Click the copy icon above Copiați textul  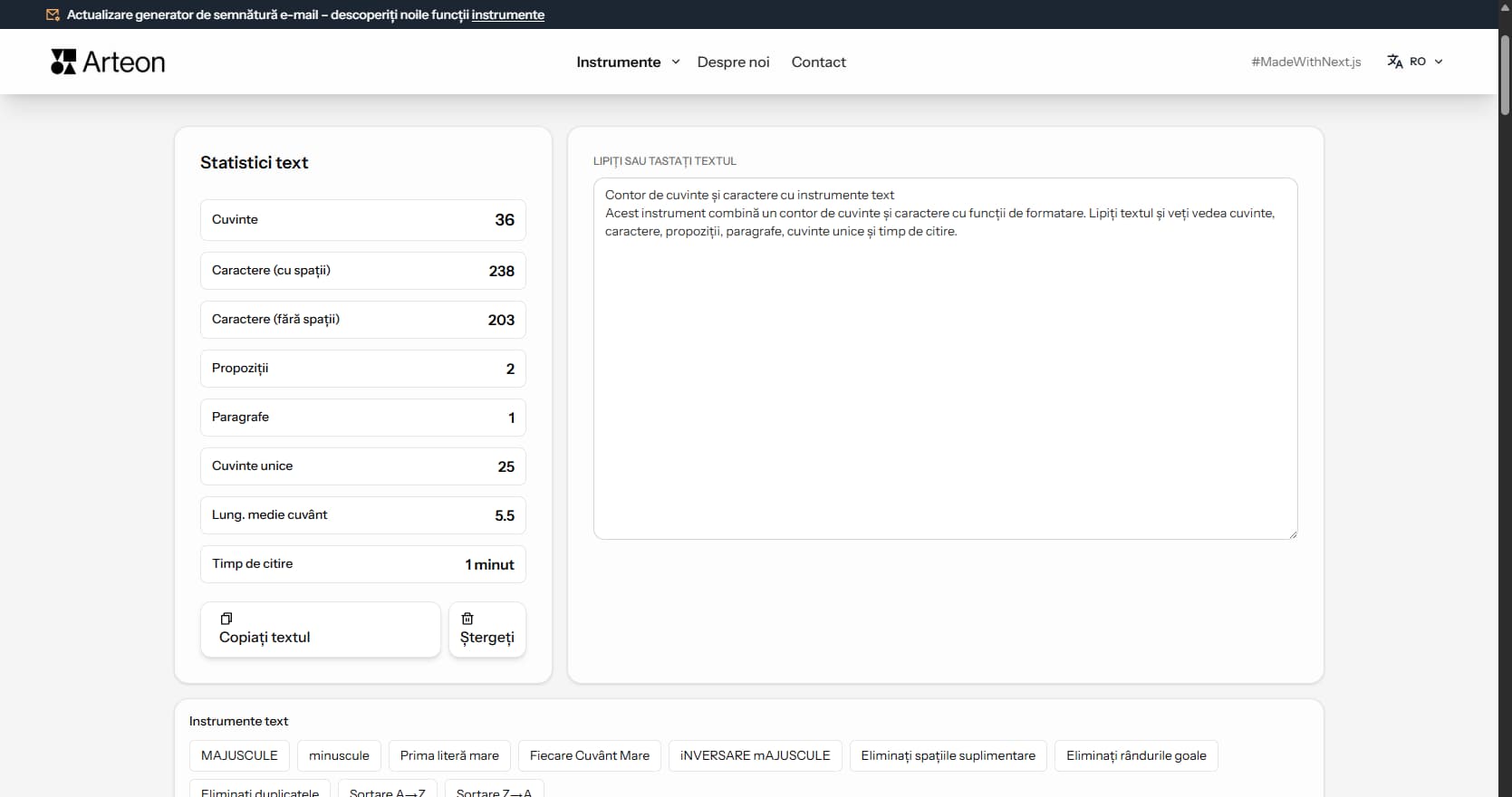tap(226, 619)
